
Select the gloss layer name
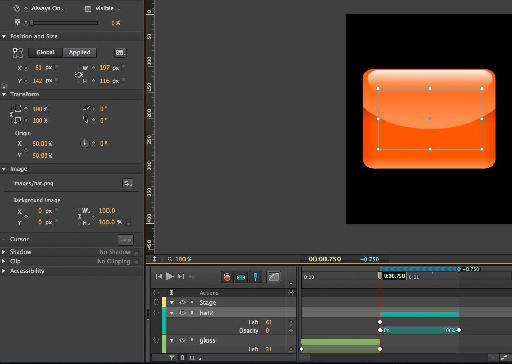pyautogui.click(x=207, y=340)
